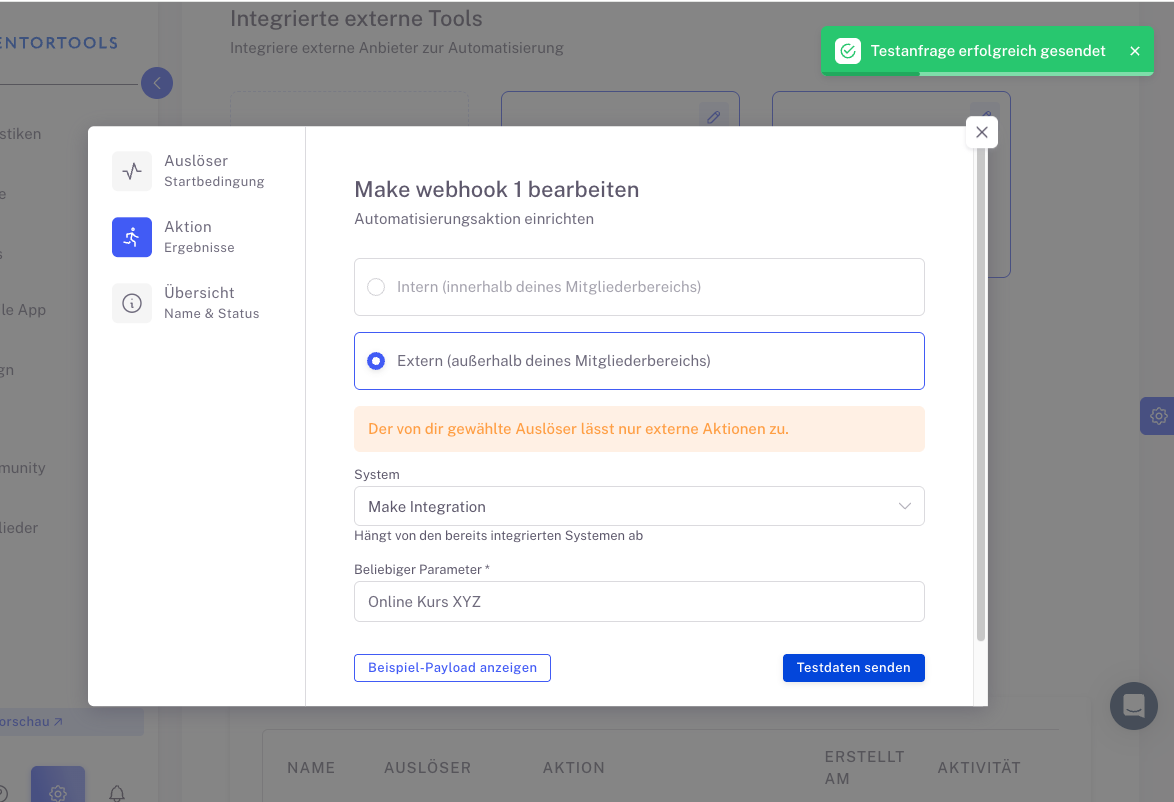1174x802 pixels.
Task: Open the Auslöser step pulse icon
Action: click(132, 171)
